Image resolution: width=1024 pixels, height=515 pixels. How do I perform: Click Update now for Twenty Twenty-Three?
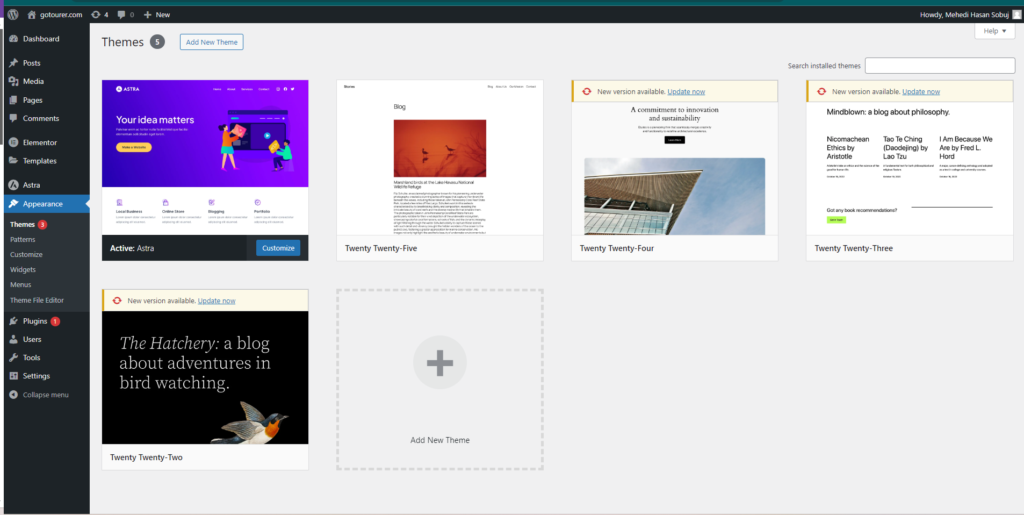click(x=921, y=92)
